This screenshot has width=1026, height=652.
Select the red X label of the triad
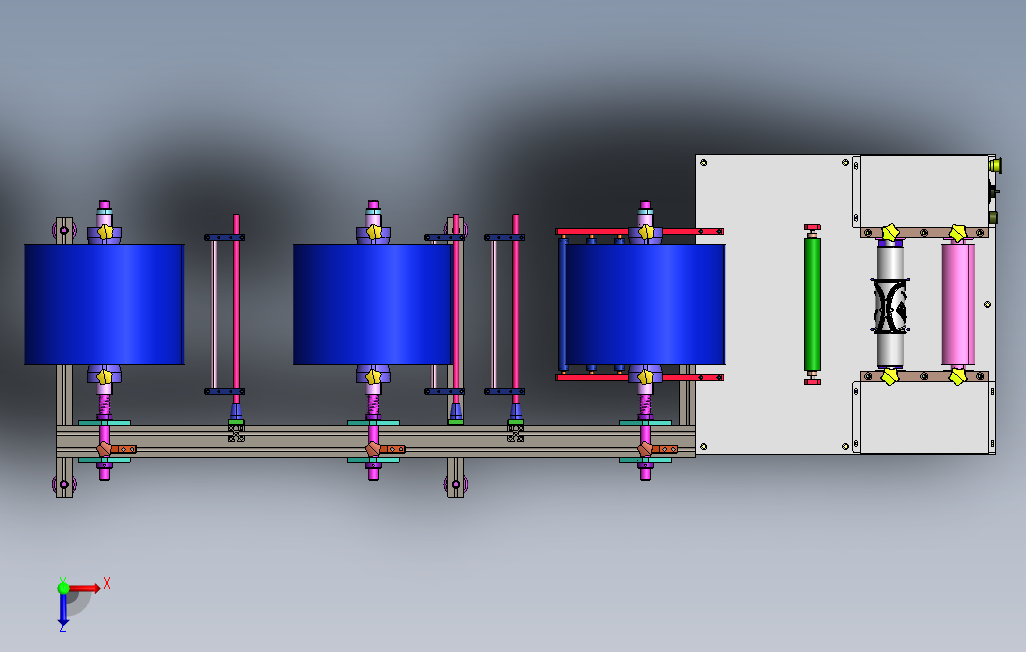pos(107,583)
